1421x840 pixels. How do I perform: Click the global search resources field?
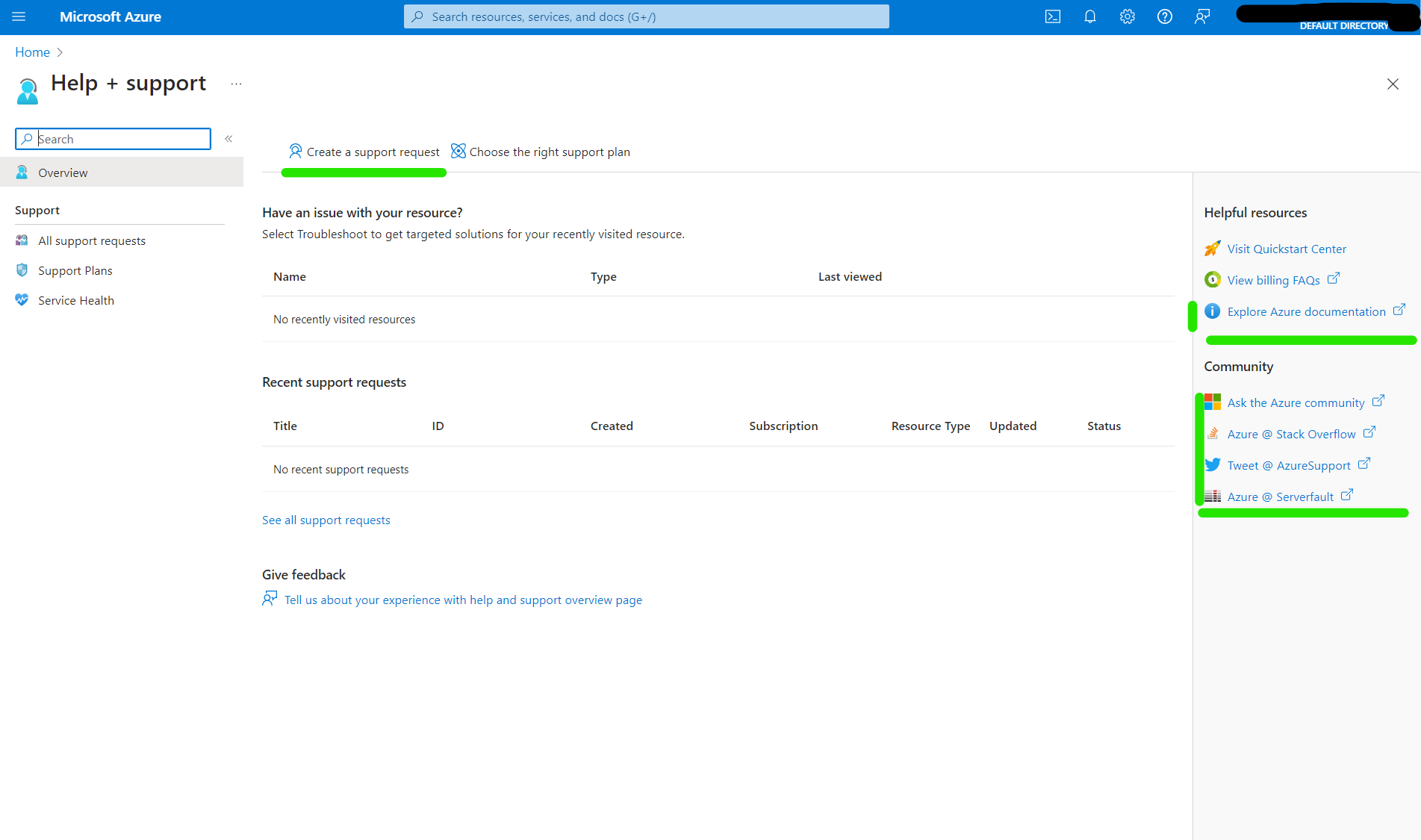[647, 16]
